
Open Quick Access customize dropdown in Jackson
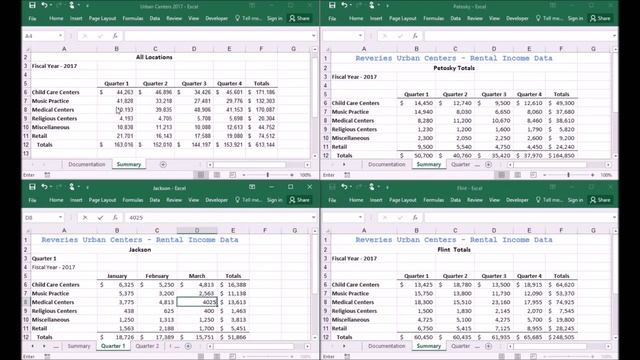pyautogui.click(x=87, y=187)
